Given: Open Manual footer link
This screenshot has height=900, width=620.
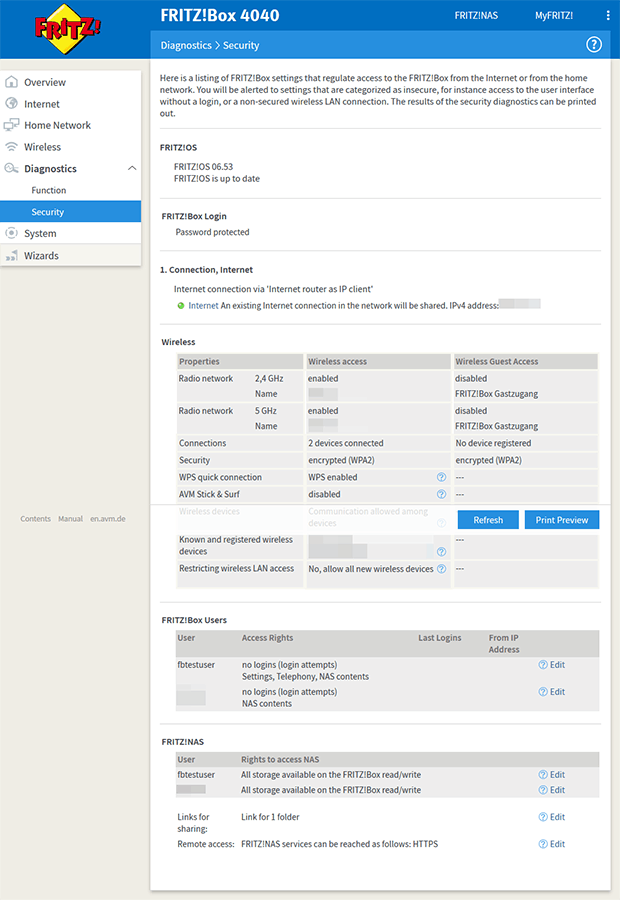Looking at the screenshot, I should point(71,519).
